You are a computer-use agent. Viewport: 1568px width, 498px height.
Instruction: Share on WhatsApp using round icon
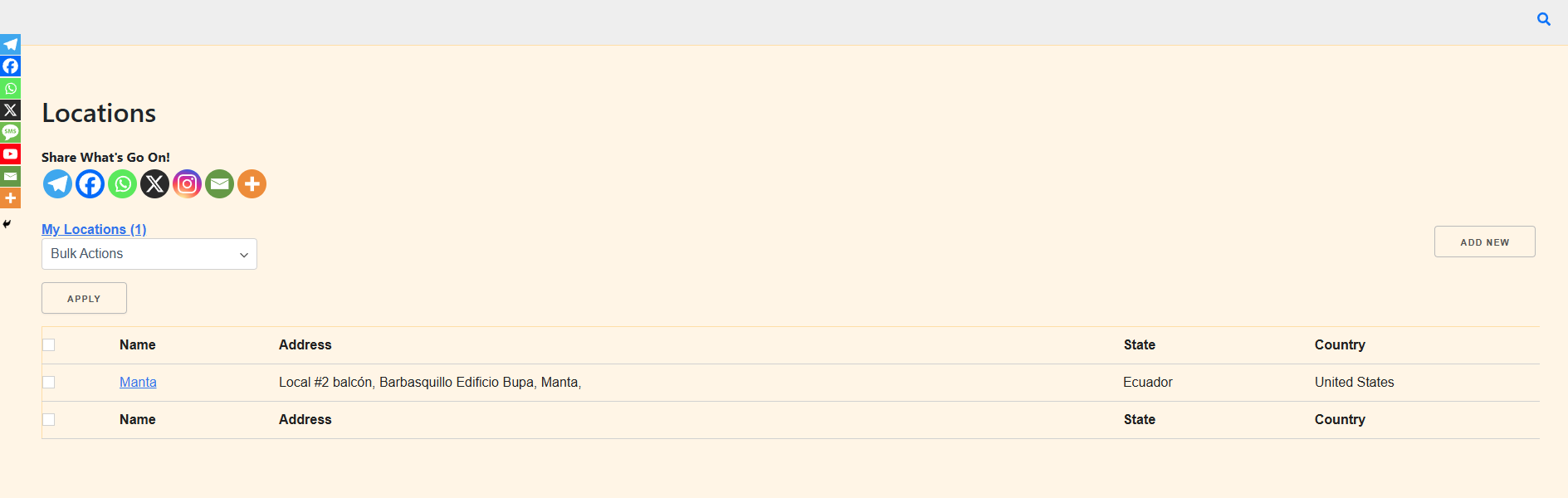point(122,183)
